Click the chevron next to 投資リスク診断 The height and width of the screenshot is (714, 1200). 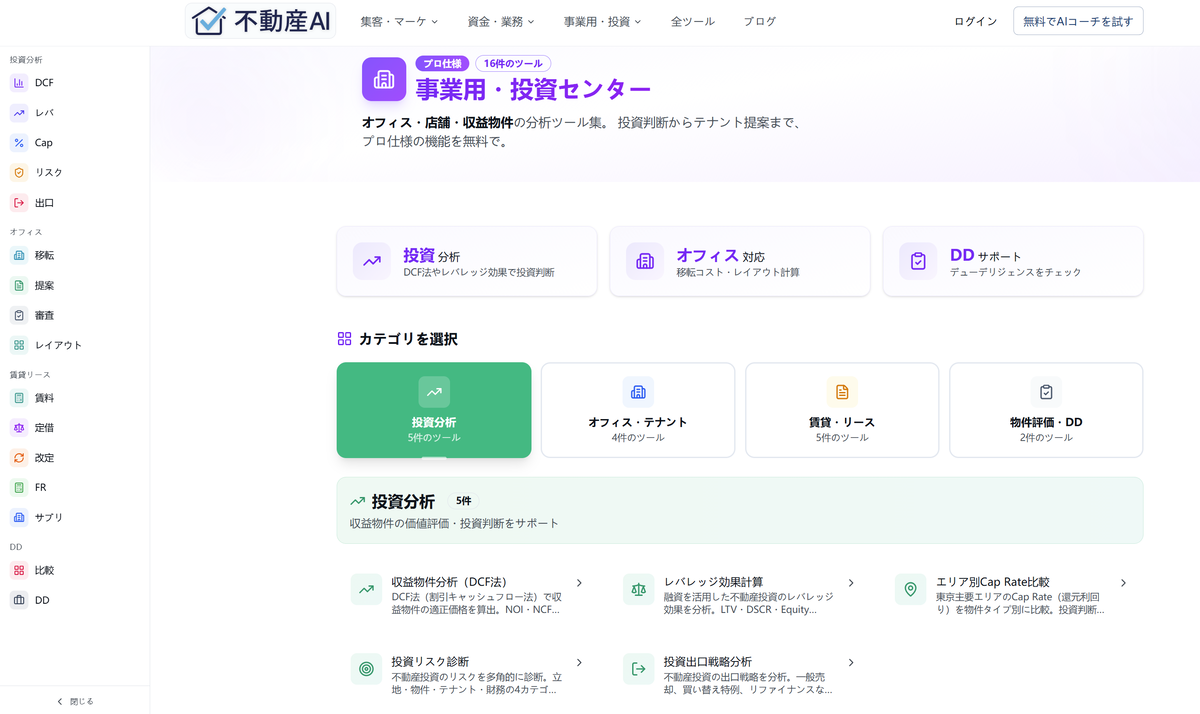click(x=579, y=663)
